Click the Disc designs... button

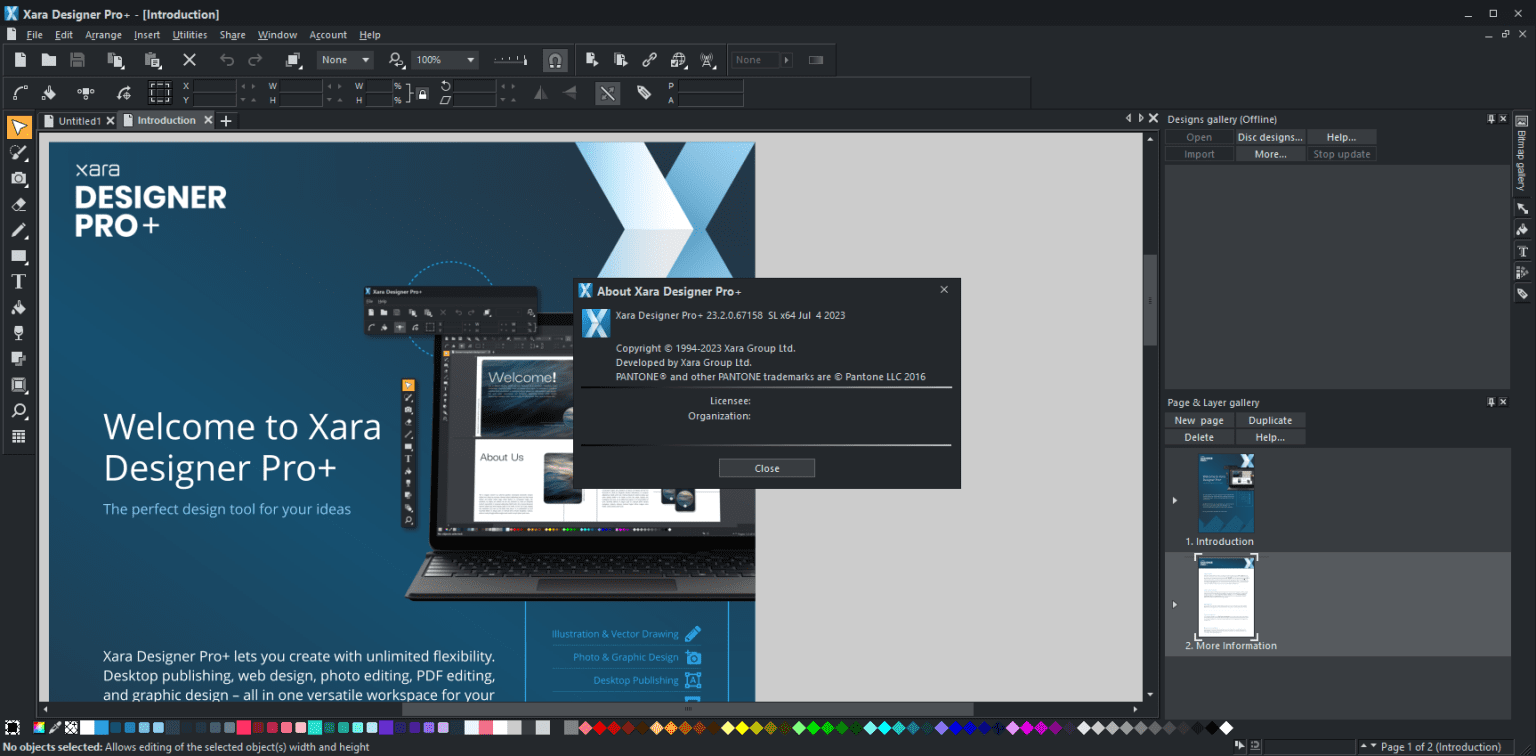[x=1270, y=137]
